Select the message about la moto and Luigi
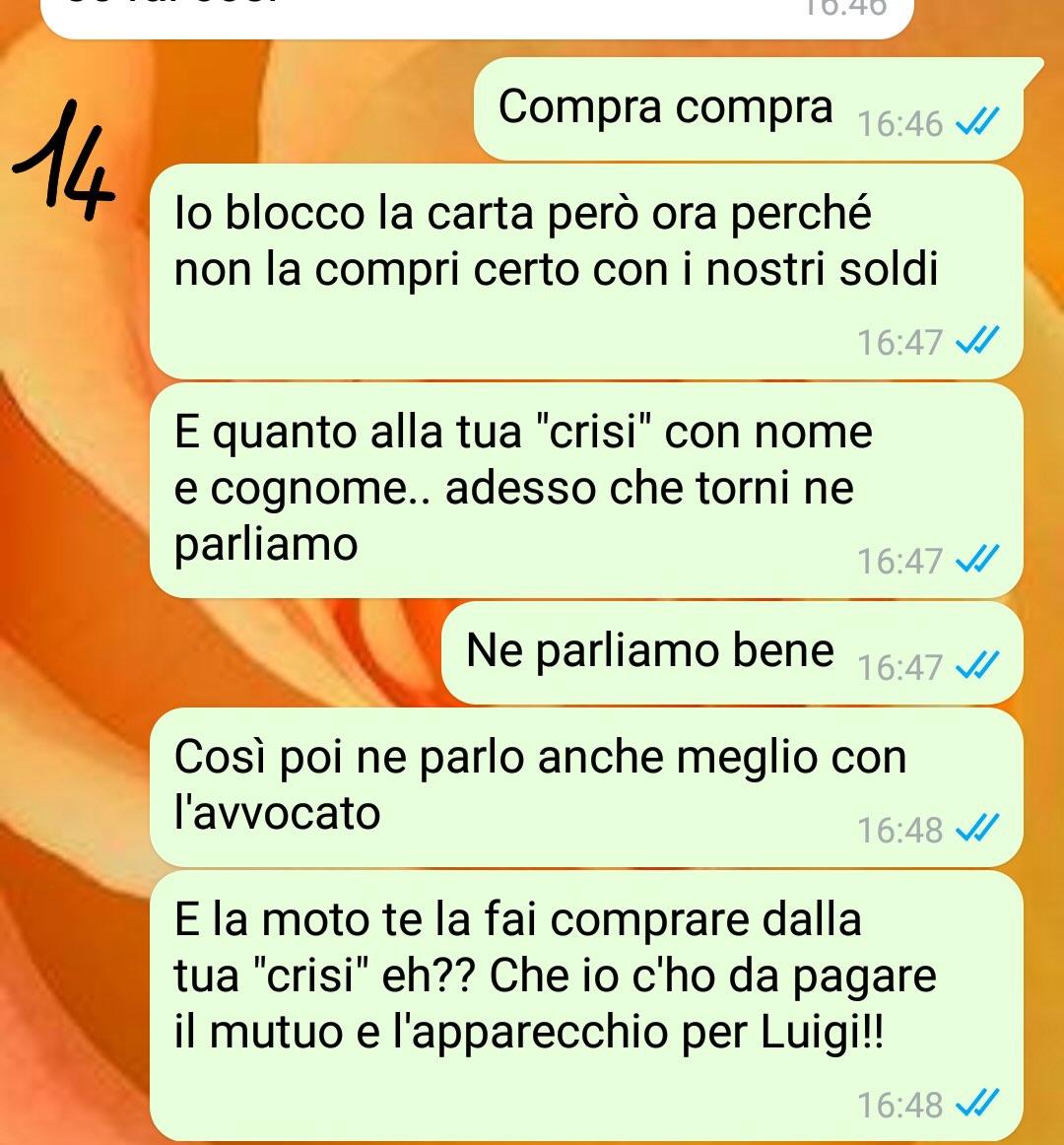Viewport: 1064px width, 1145px height. [x=585, y=1006]
